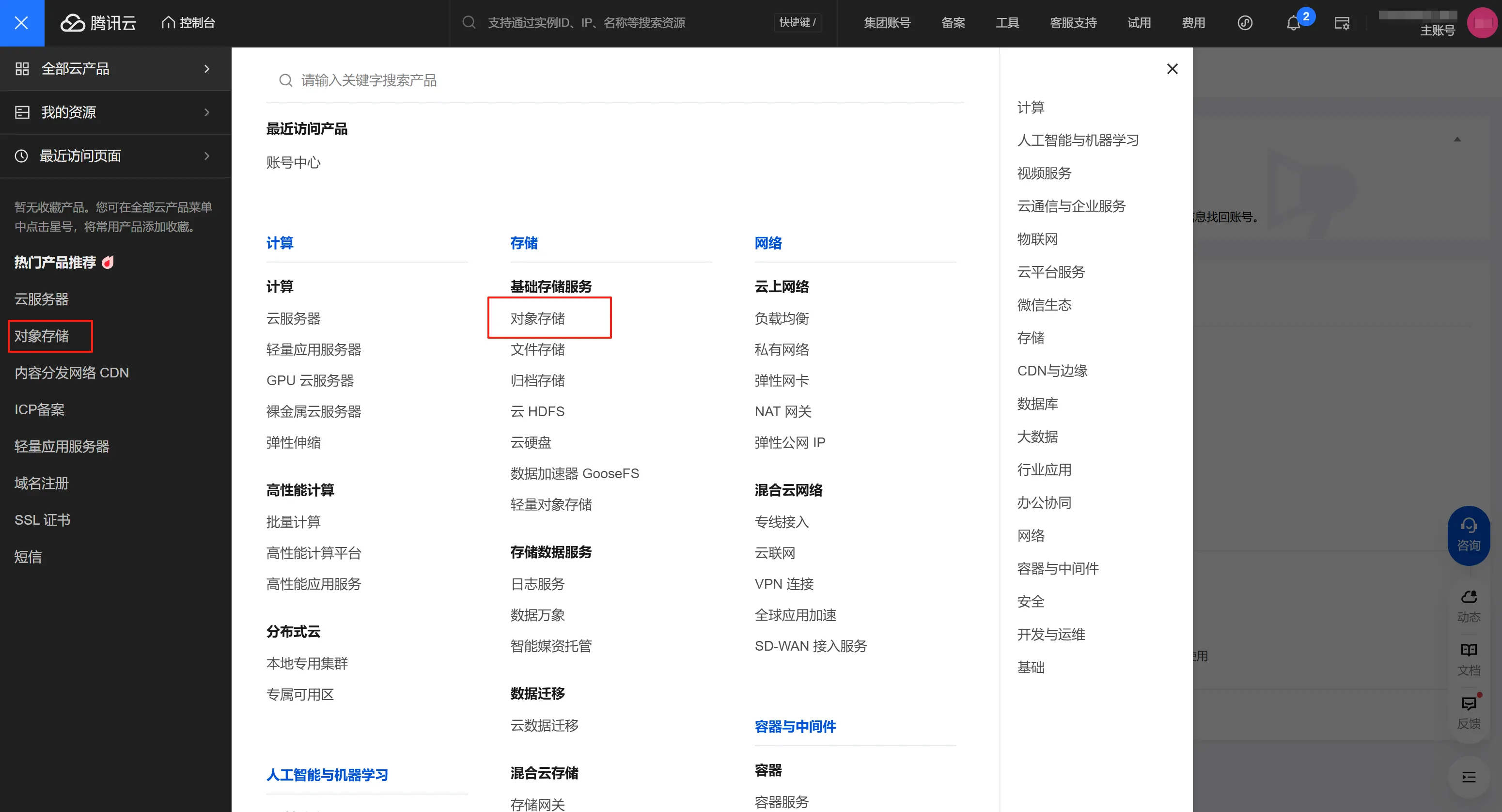Screen dimensions: 1502x812
Task: Jump to 人工智能与机器学习 in category index
Action: [1078, 141]
